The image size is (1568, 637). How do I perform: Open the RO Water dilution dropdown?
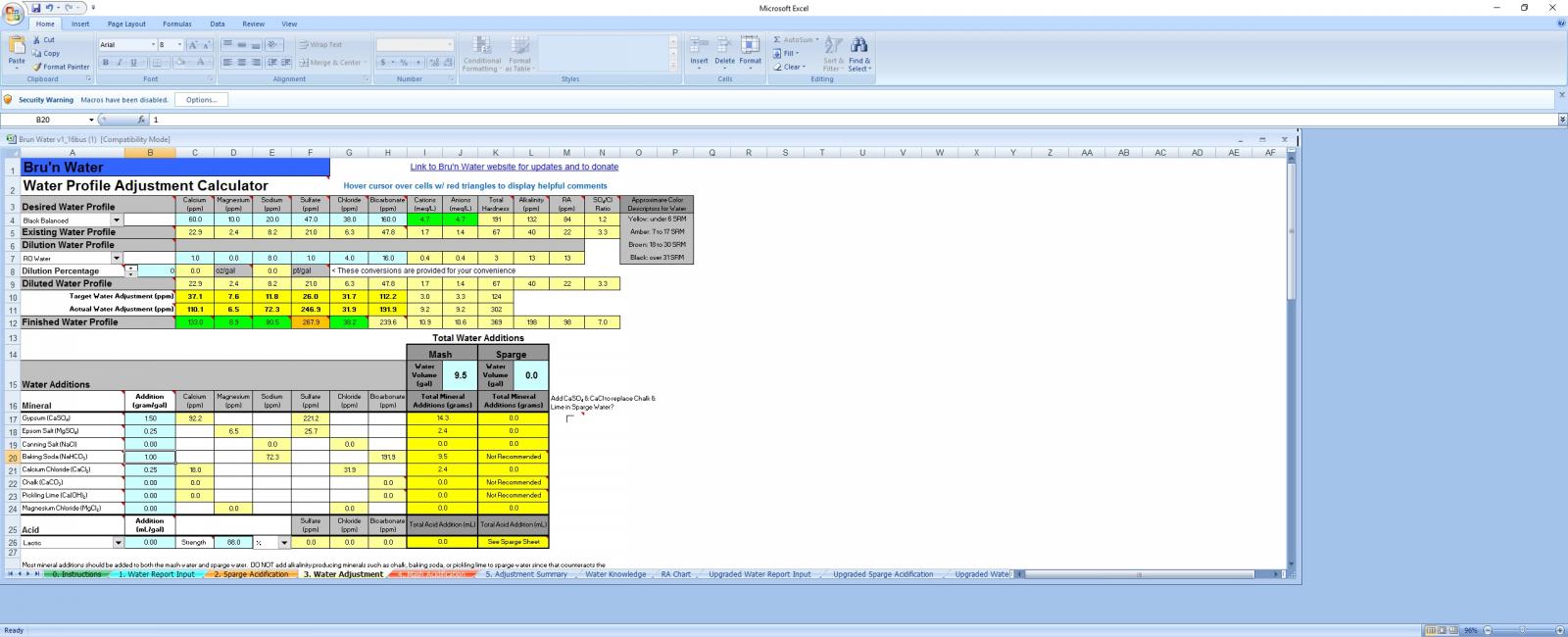tap(117, 259)
